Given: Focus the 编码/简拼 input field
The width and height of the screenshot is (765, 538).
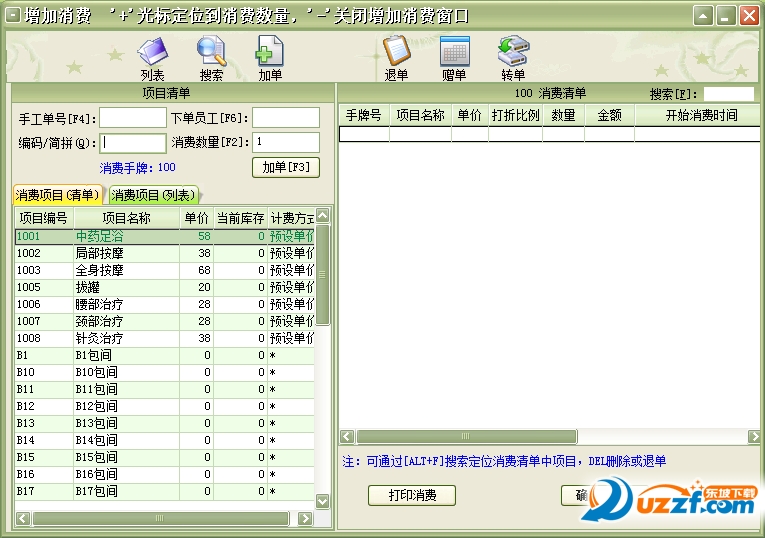Looking at the screenshot, I should (133, 142).
